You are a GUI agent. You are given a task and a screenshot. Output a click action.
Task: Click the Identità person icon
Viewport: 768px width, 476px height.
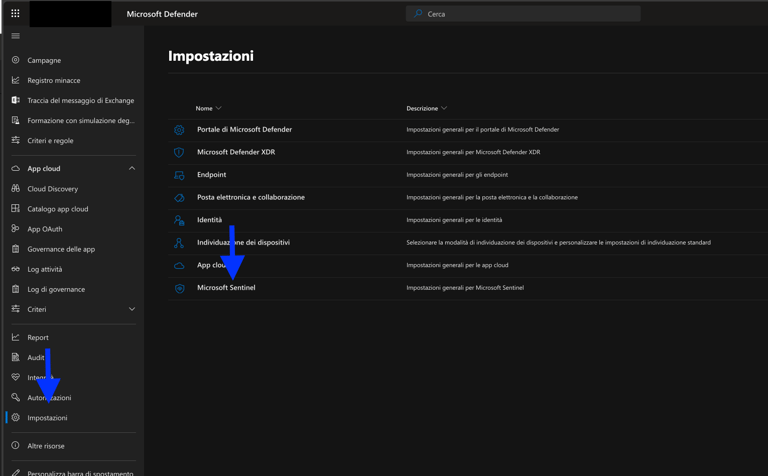click(x=179, y=220)
